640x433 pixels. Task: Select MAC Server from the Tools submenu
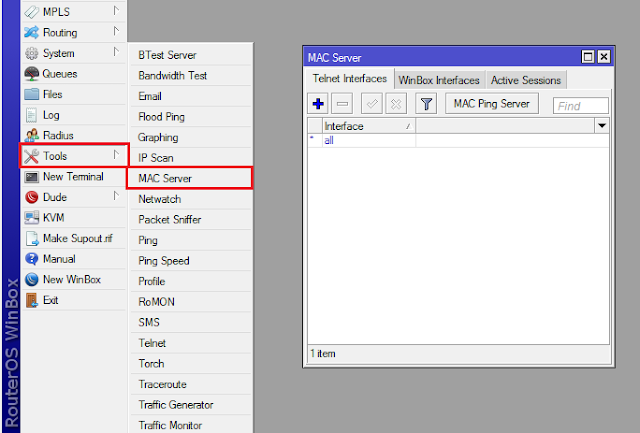190,178
